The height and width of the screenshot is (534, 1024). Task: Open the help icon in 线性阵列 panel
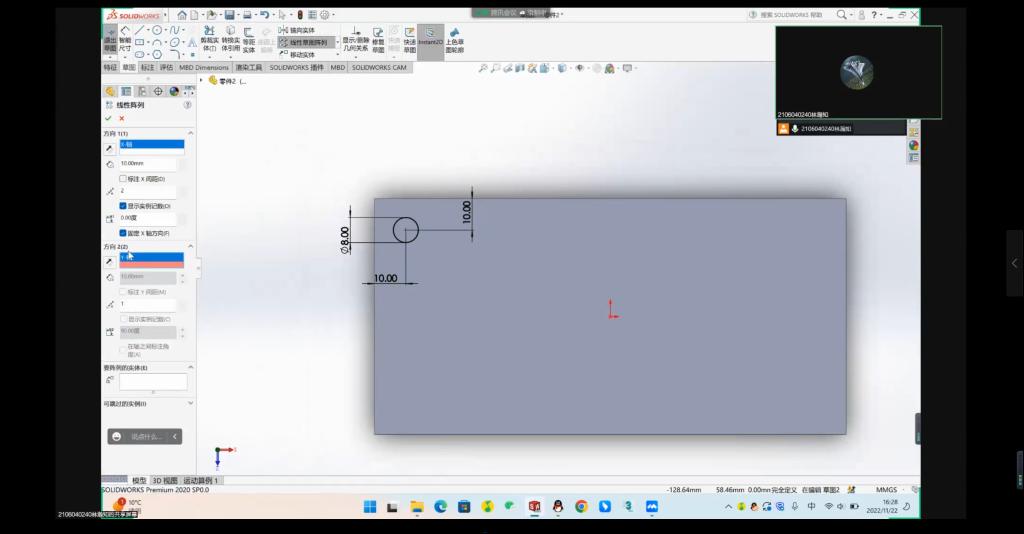187,105
